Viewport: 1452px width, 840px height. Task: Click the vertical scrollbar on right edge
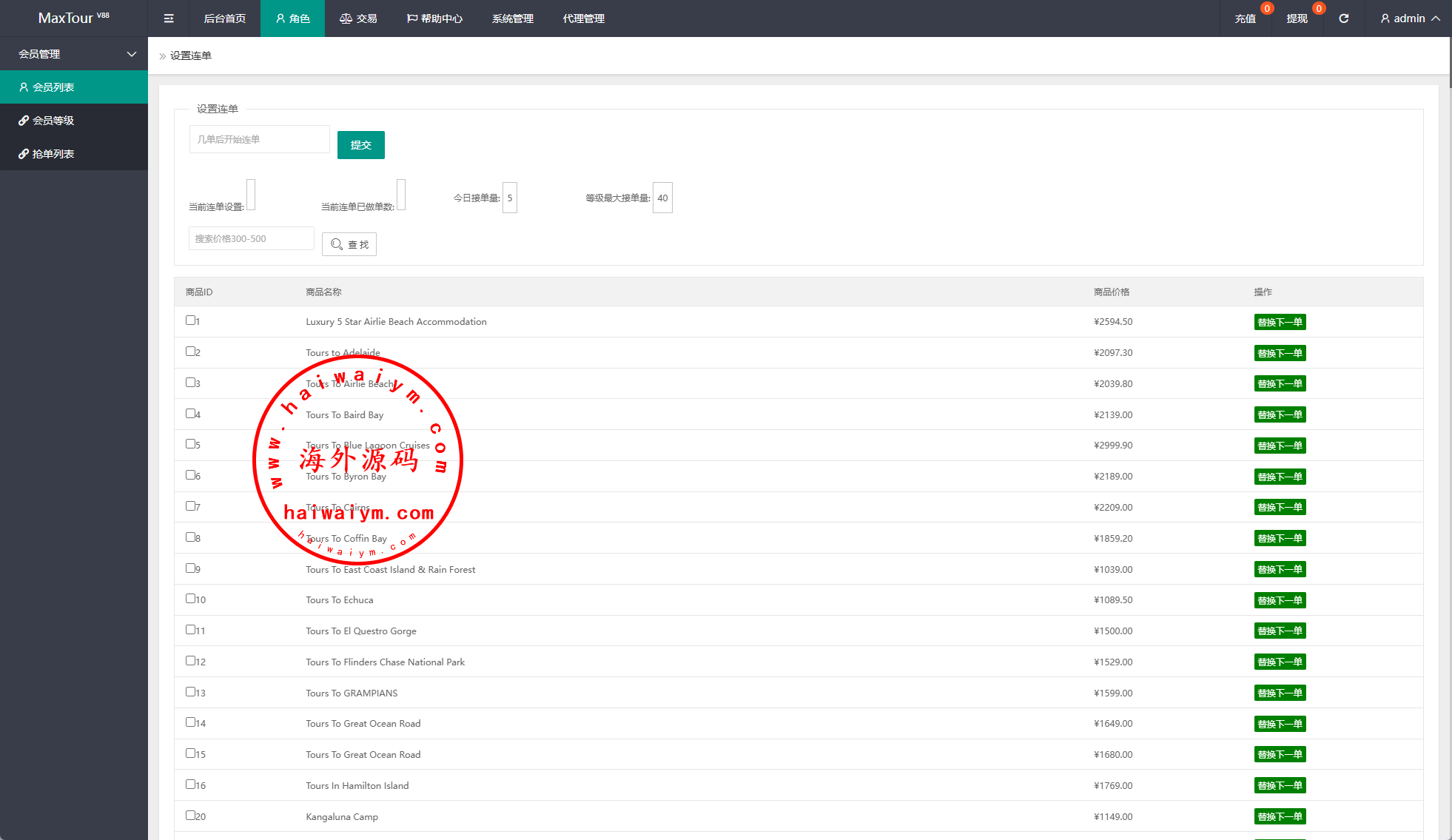pos(1450,63)
